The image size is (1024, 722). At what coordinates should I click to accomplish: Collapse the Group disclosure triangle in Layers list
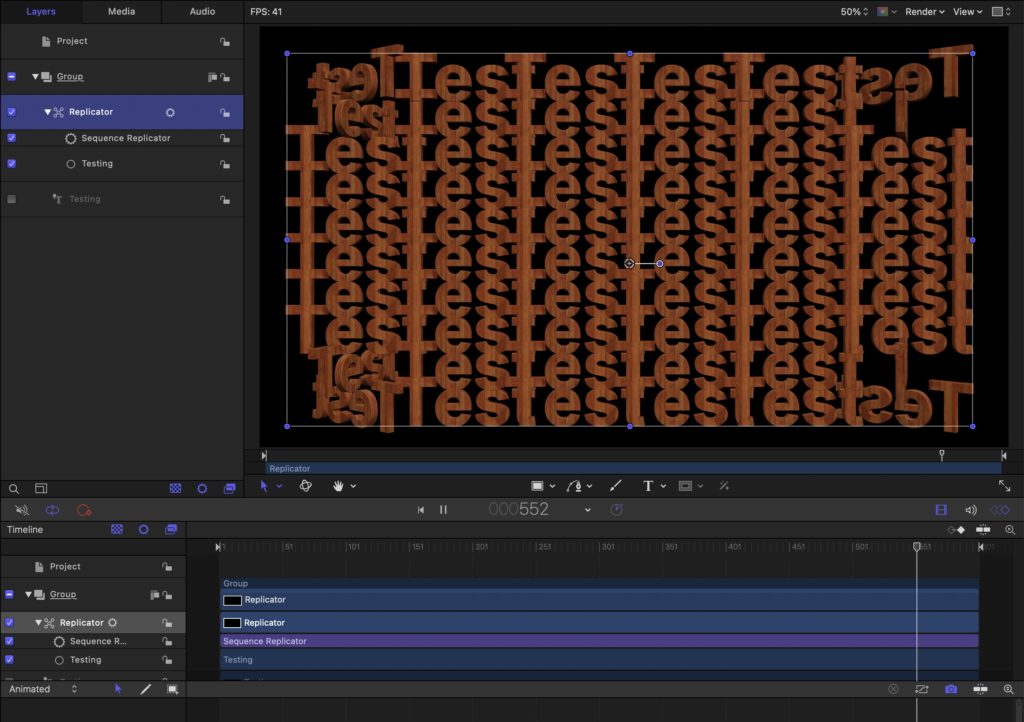click(x=35, y=76)
